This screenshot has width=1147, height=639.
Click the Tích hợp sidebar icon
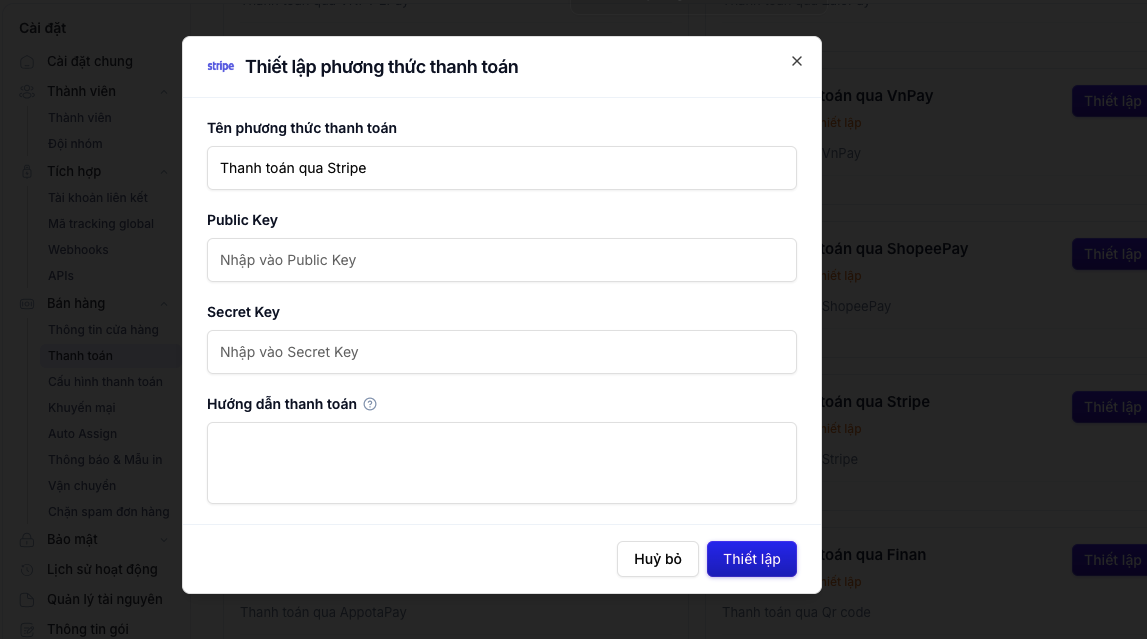27,172
